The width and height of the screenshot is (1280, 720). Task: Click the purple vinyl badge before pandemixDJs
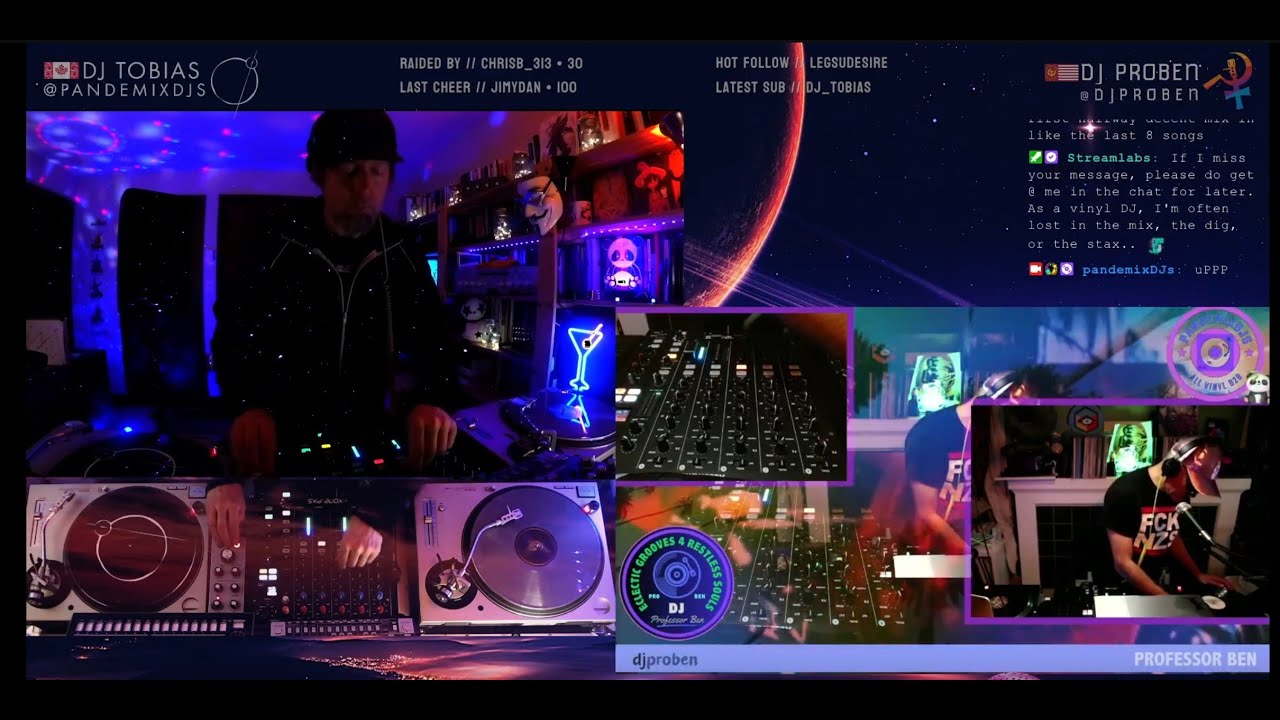click(1067, 269)
